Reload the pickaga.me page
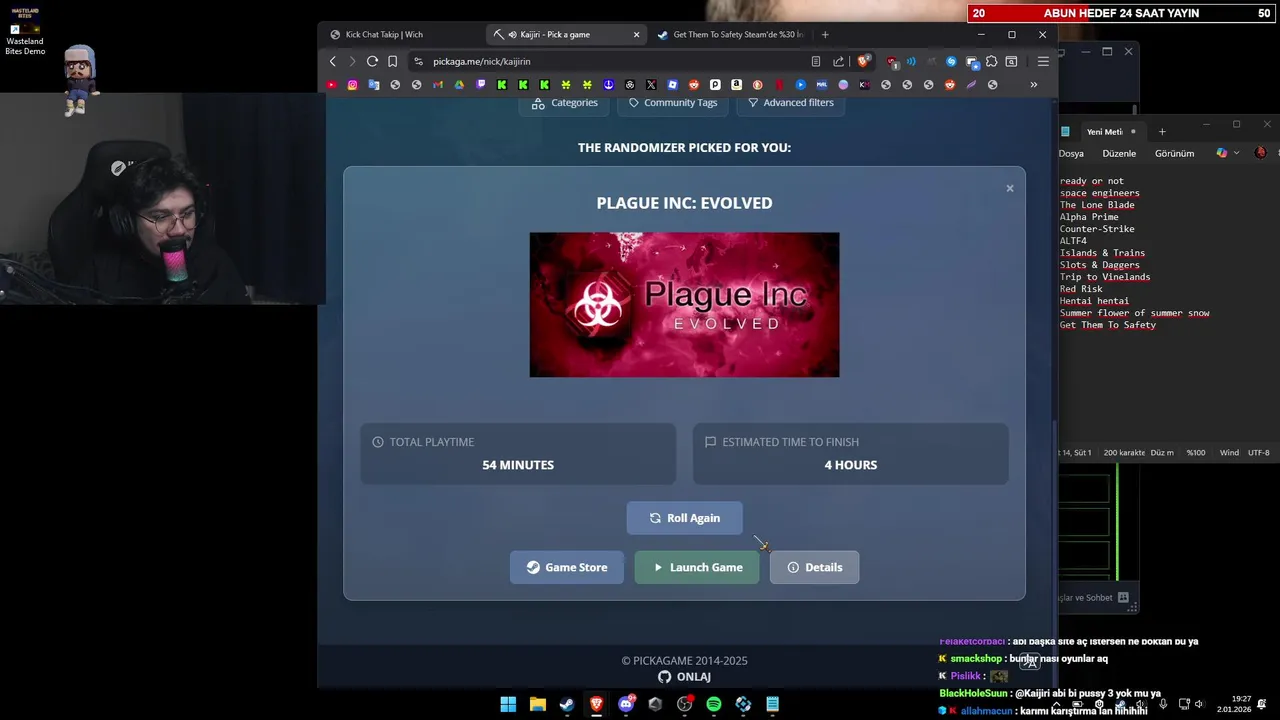This screenshot has width=1280, height=720. coord(372,61)
